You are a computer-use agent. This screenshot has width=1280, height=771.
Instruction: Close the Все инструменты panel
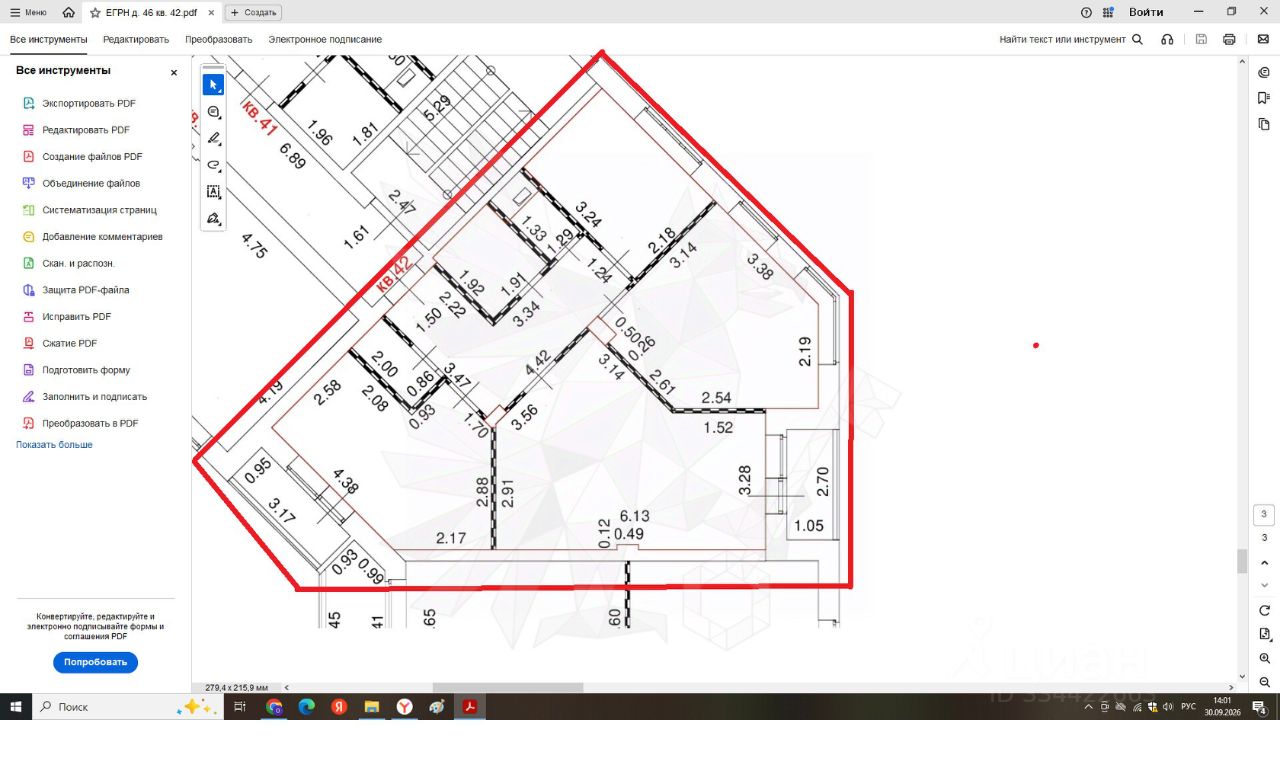point(174,72)
